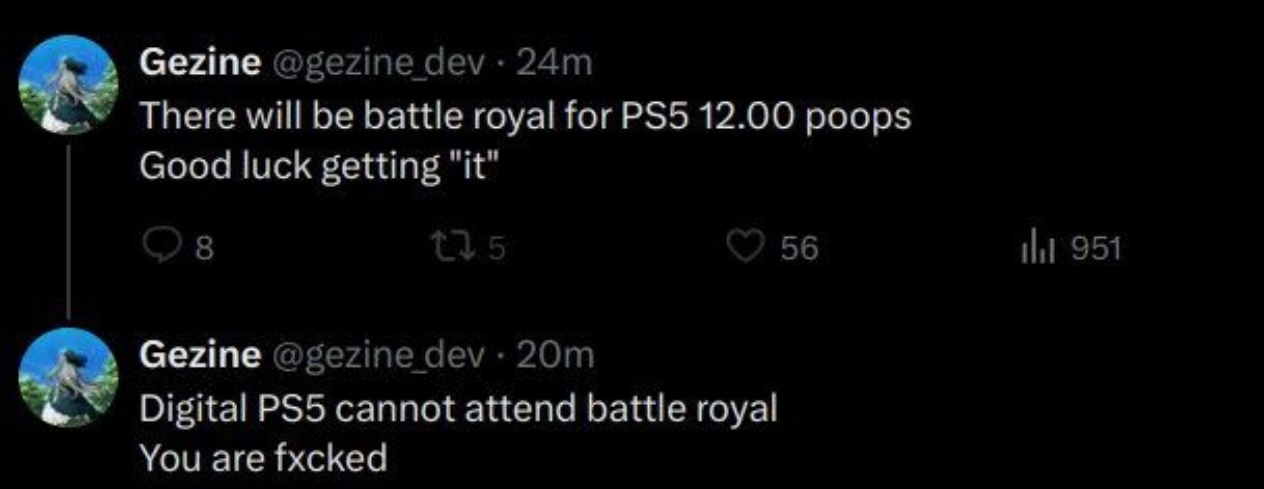Click the 'Good luck getting "it"' text line

click(x=318, y=167)
